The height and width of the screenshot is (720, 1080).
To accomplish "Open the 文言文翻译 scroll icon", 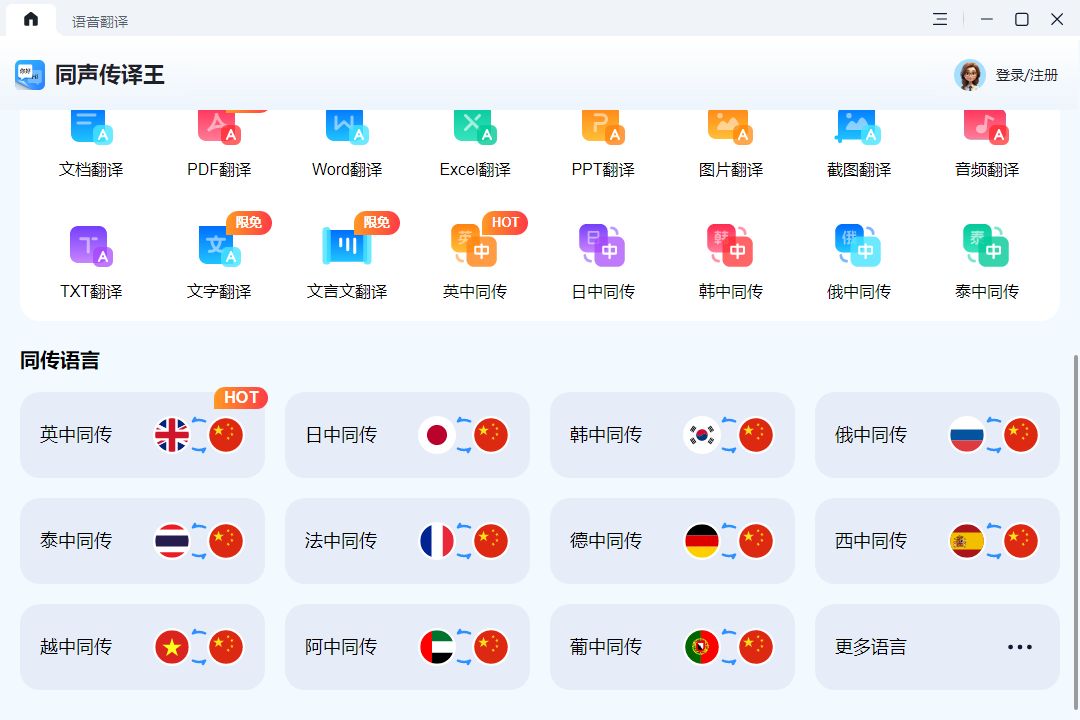I will pyautogui.click(x=347, y=246).
